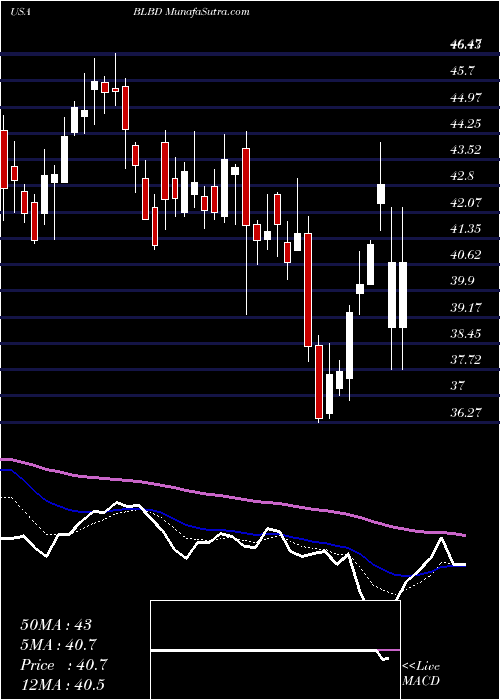This screenshot has height=700, width=500.
Task: Click the 5MA : 40.7 readout
Action: 58,645
